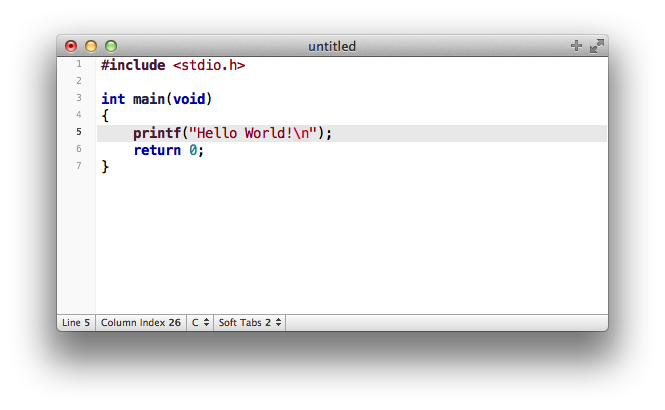Zoom the window with green button
Screen dimensions: 665x410
tap(111, 46)
